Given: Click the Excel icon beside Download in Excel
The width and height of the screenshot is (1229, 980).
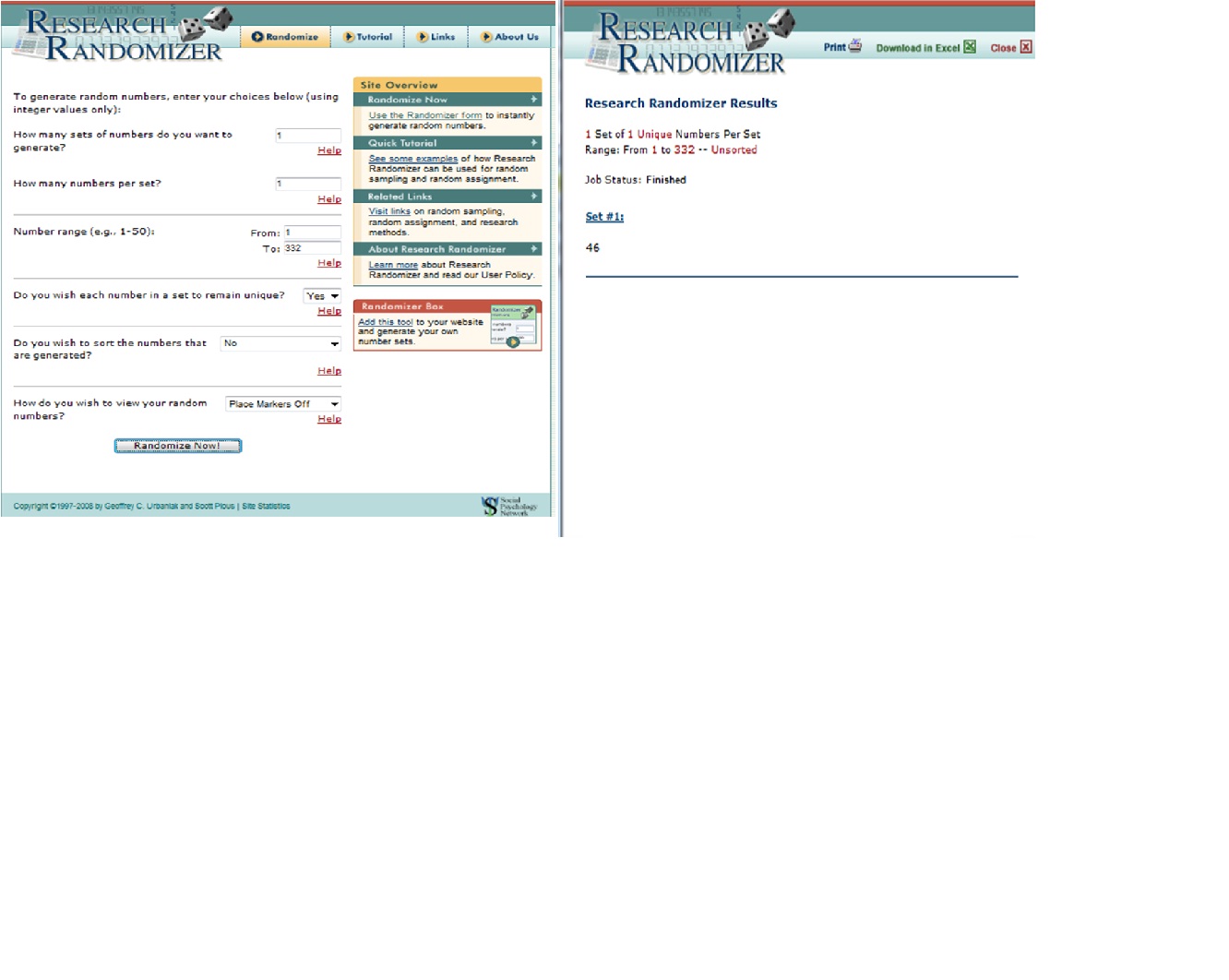Looking at the screenshot, I should [970, 47].
